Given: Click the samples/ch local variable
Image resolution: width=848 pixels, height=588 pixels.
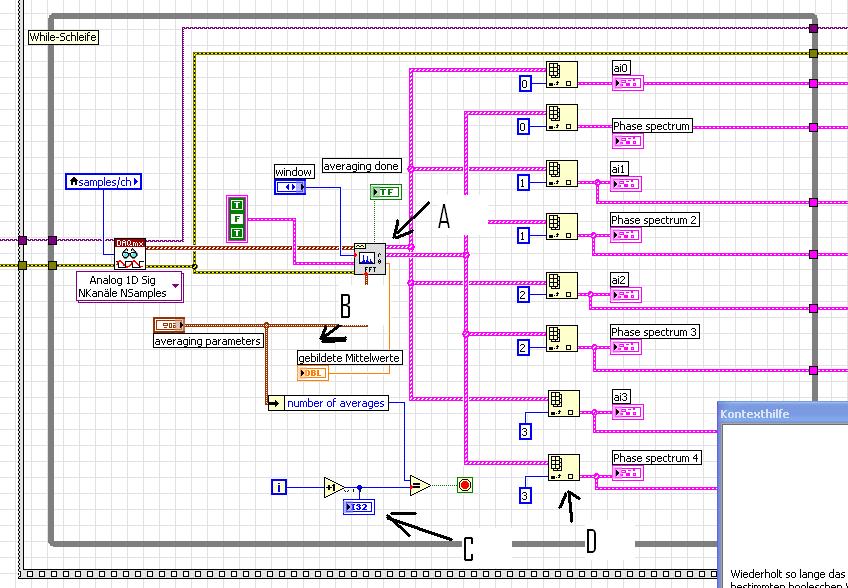Looking at the screenshot, I should (103, 182).
